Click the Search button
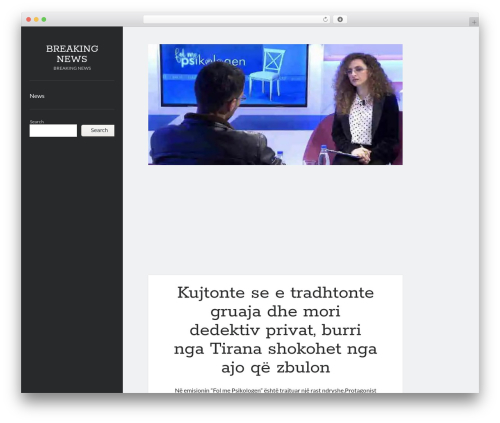Viewport: 500px width, 423px height. pyautogui.click(x=98, y=130)
